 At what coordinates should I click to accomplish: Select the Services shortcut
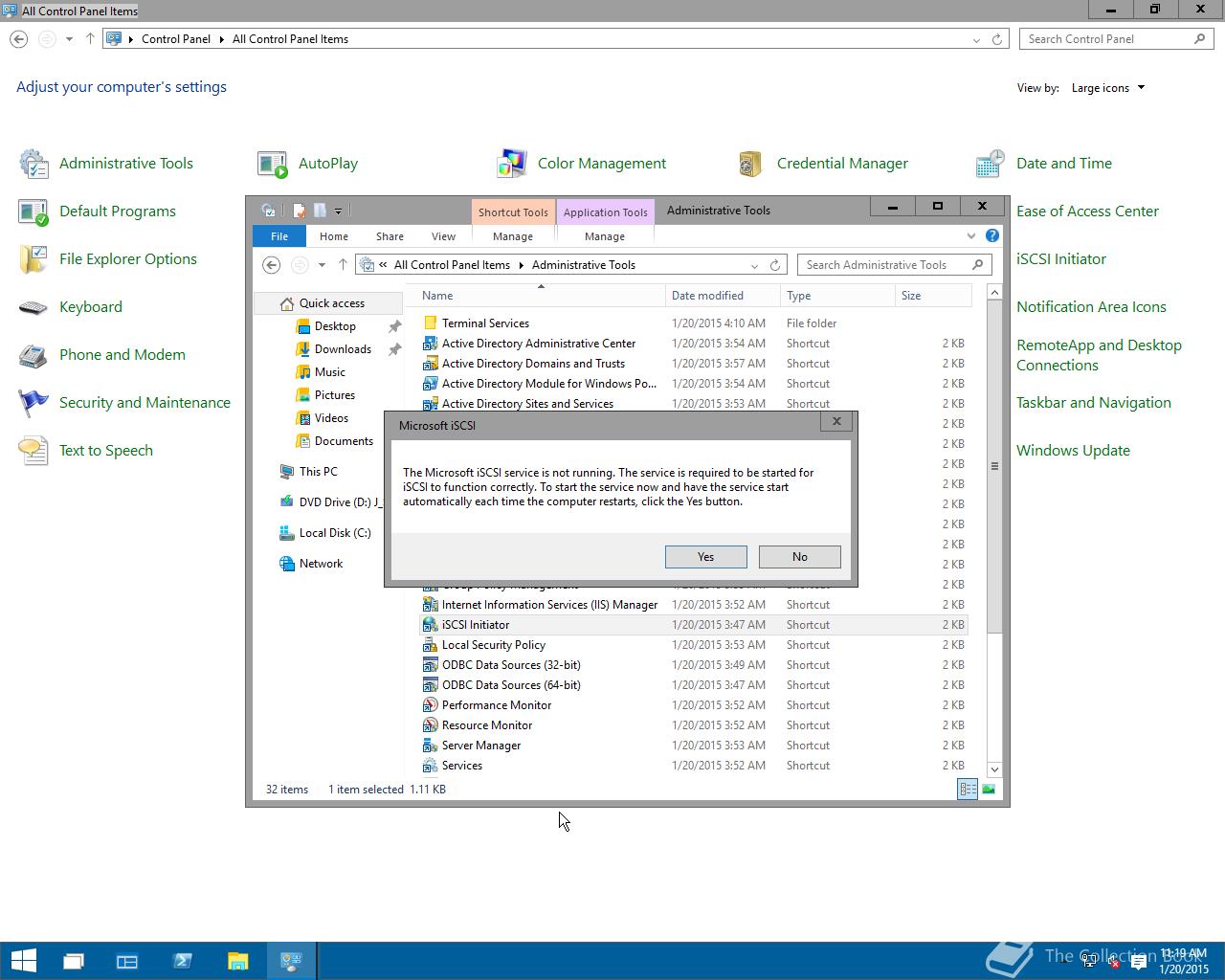click(694, 766)
